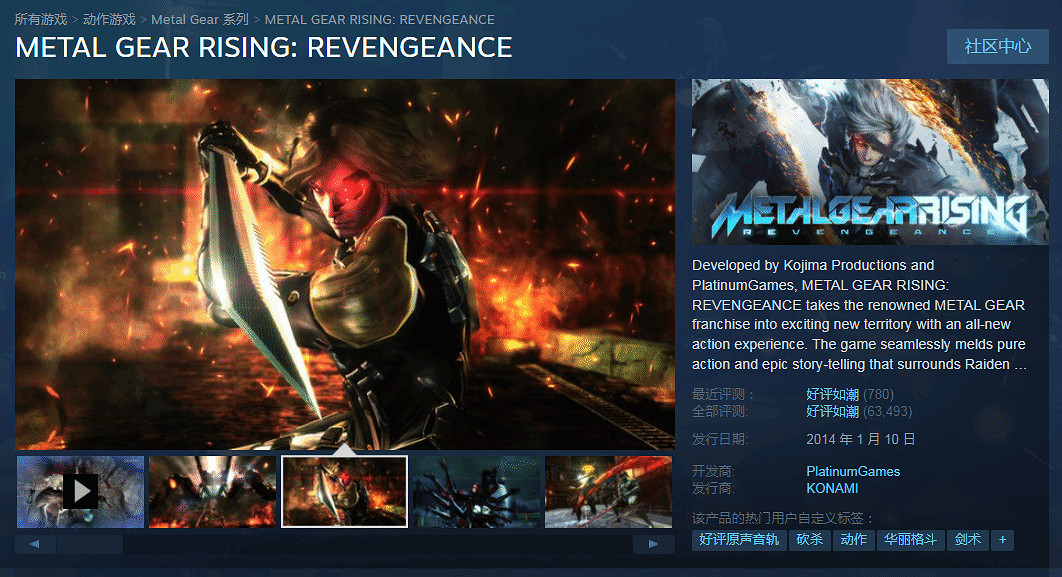The image size is (1062, 577).
Task: Open developer page PlatinumGames
Action: click(854, 470)
